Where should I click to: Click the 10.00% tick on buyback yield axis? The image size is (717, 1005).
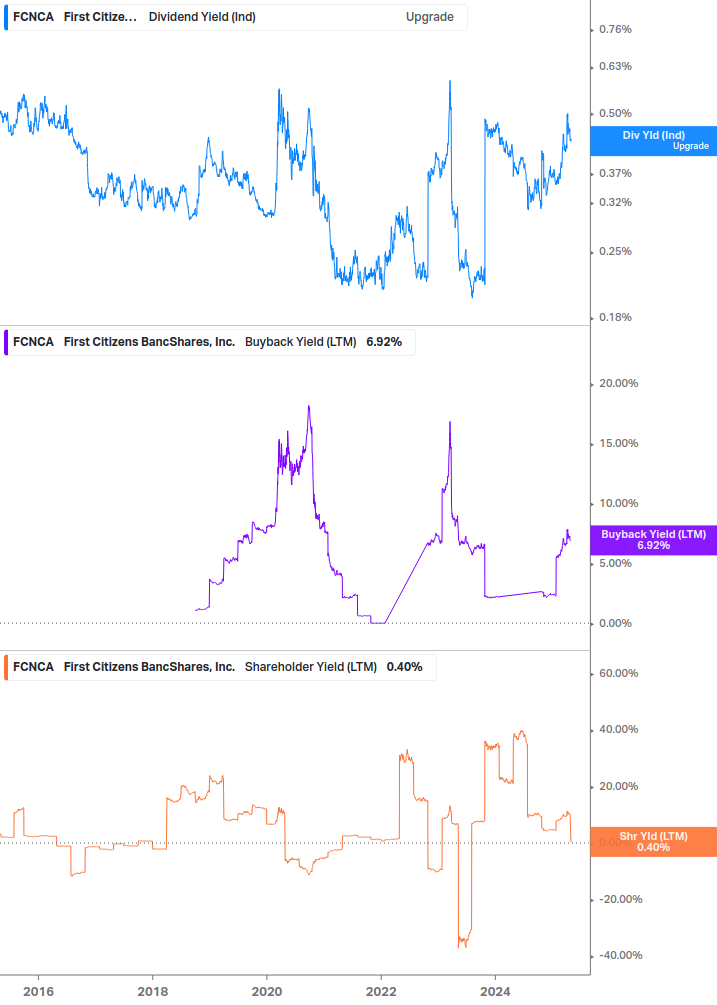click(x=618, y=504)
